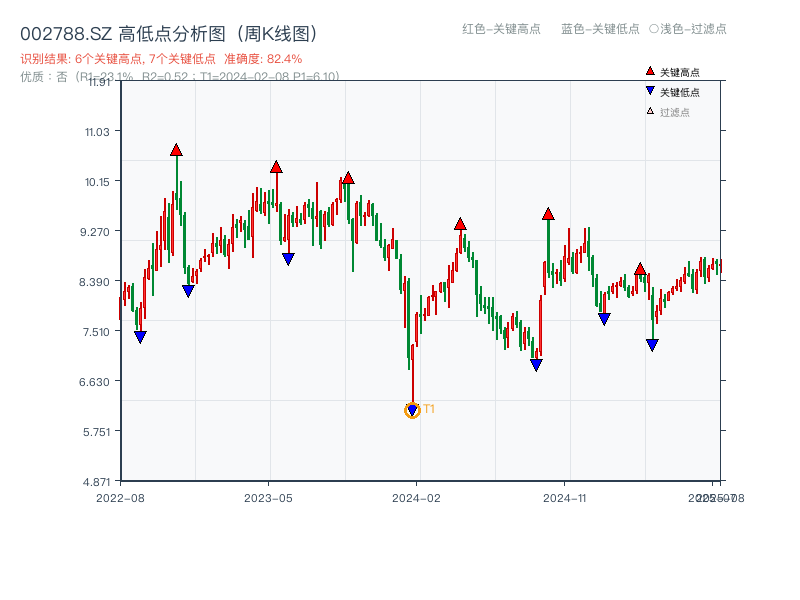Select the red key-high marker at the late-2023 peak near 10.2

[x=348, y=178]
